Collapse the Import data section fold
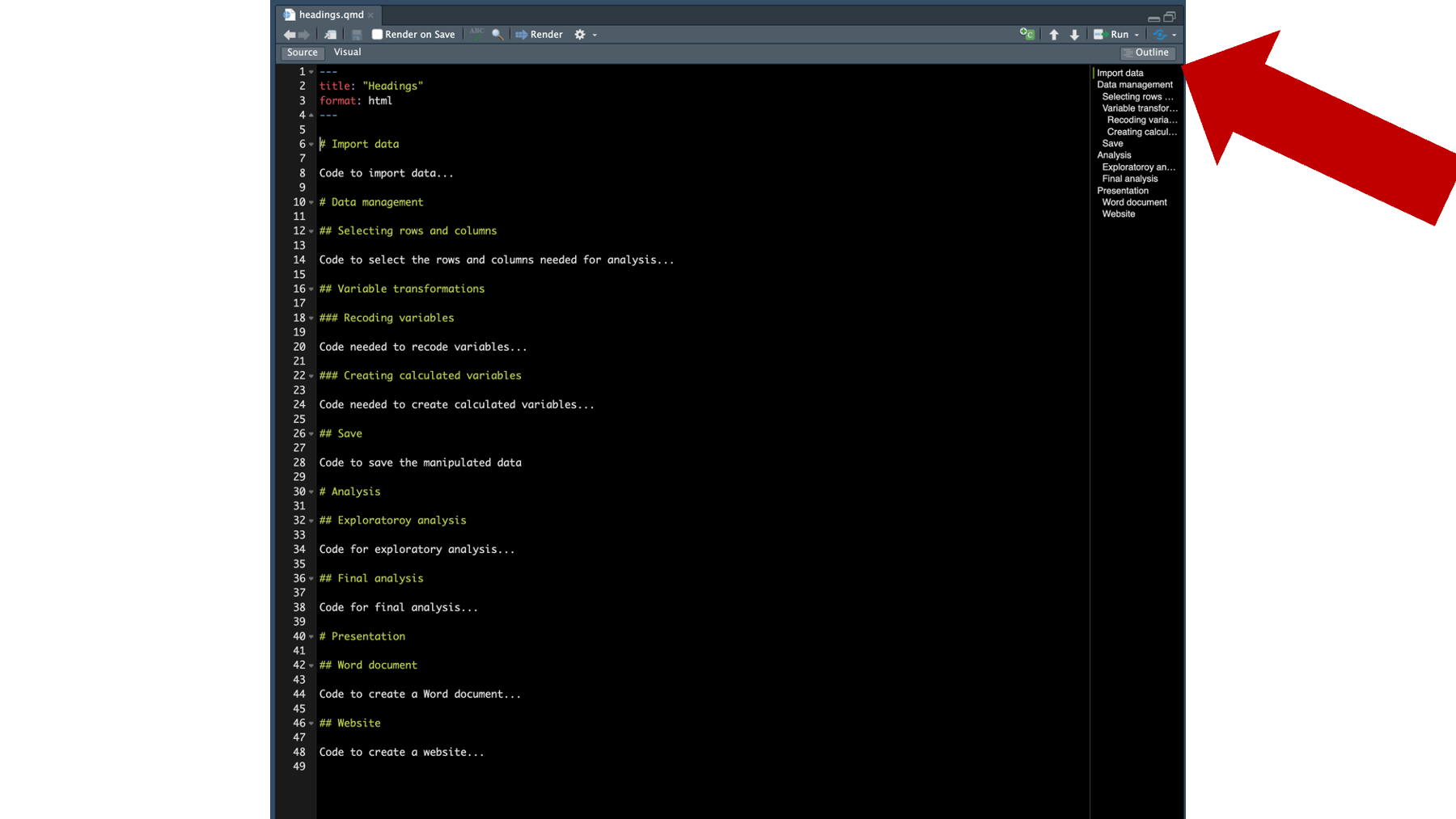This screenshot has width=1456, height=819. [x=311, y=145]
